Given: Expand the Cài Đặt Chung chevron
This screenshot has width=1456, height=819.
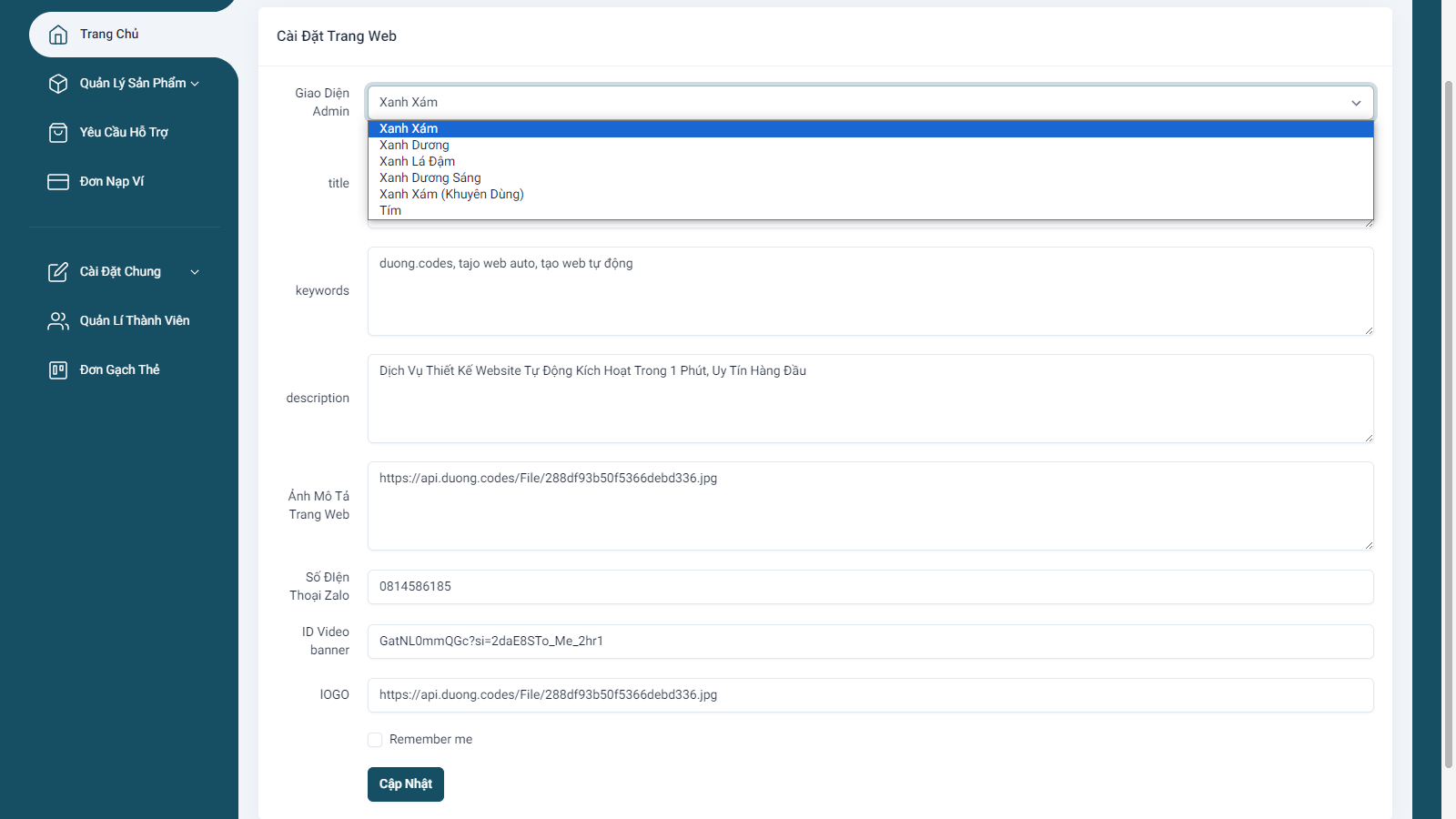Looking at the screenshot, I should [195, 272].
